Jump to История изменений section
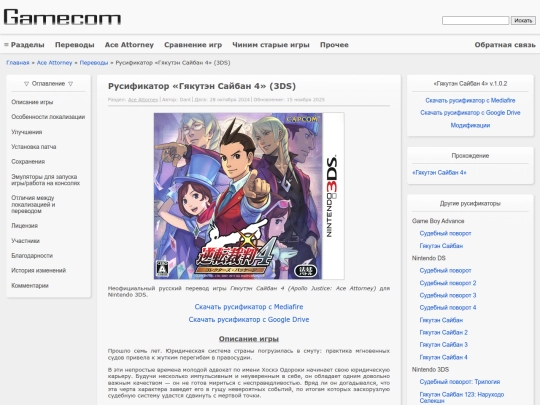The height and width of the screenshot is (405, 540). [38, 270]
